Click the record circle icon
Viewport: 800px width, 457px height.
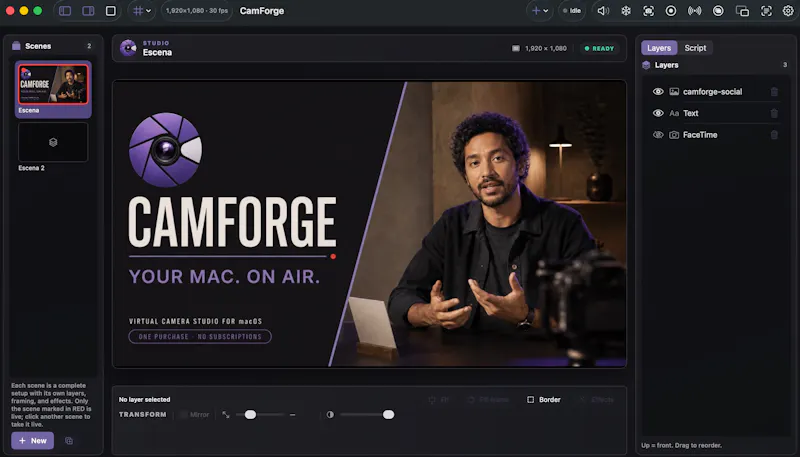pyautogui.click(x=671, y=11)
